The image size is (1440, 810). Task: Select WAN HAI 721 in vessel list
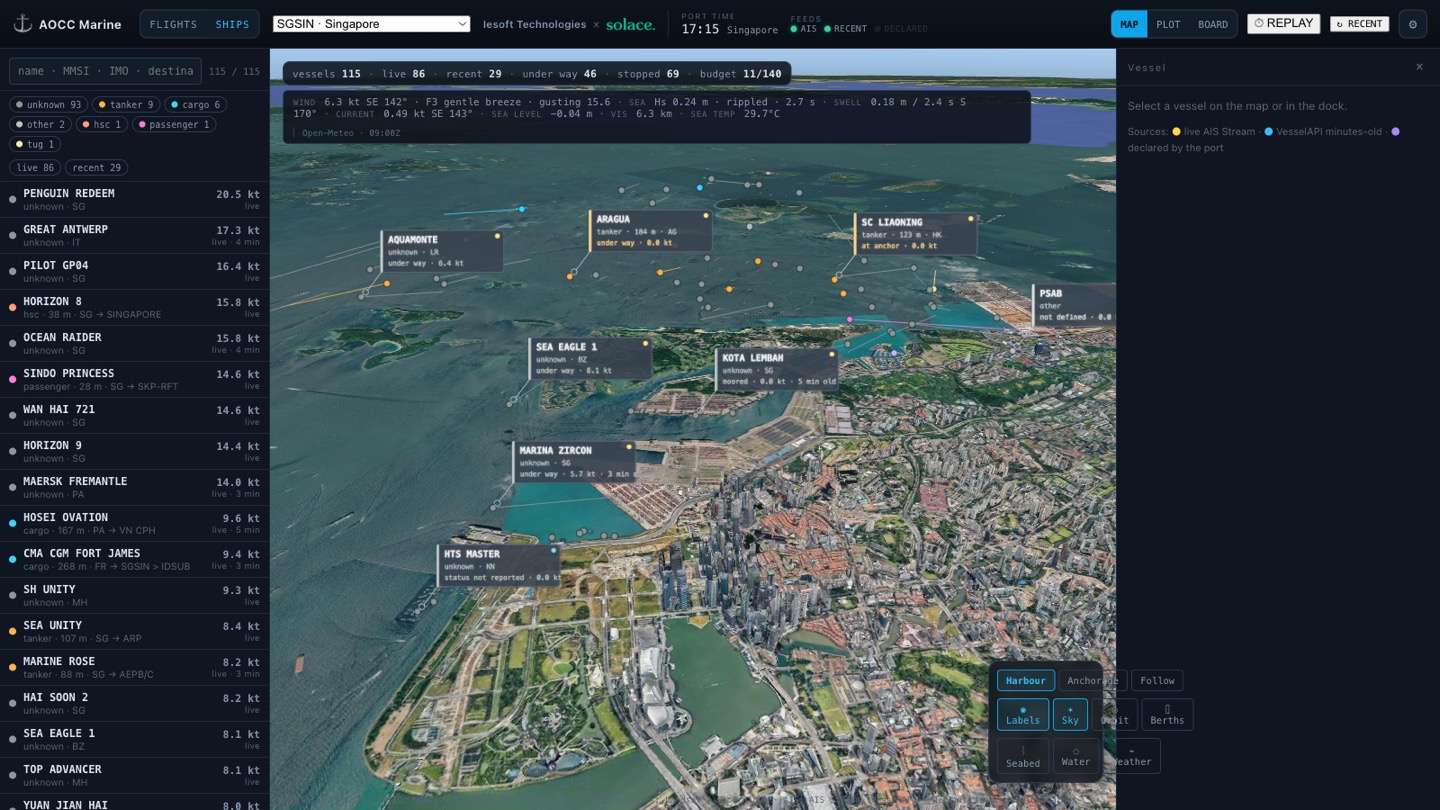click(x=135, y=416)
